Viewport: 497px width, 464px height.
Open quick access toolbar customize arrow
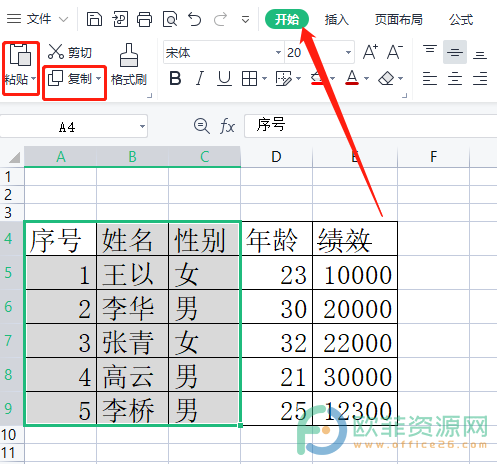pyautogui.click(x=246, y=20)
